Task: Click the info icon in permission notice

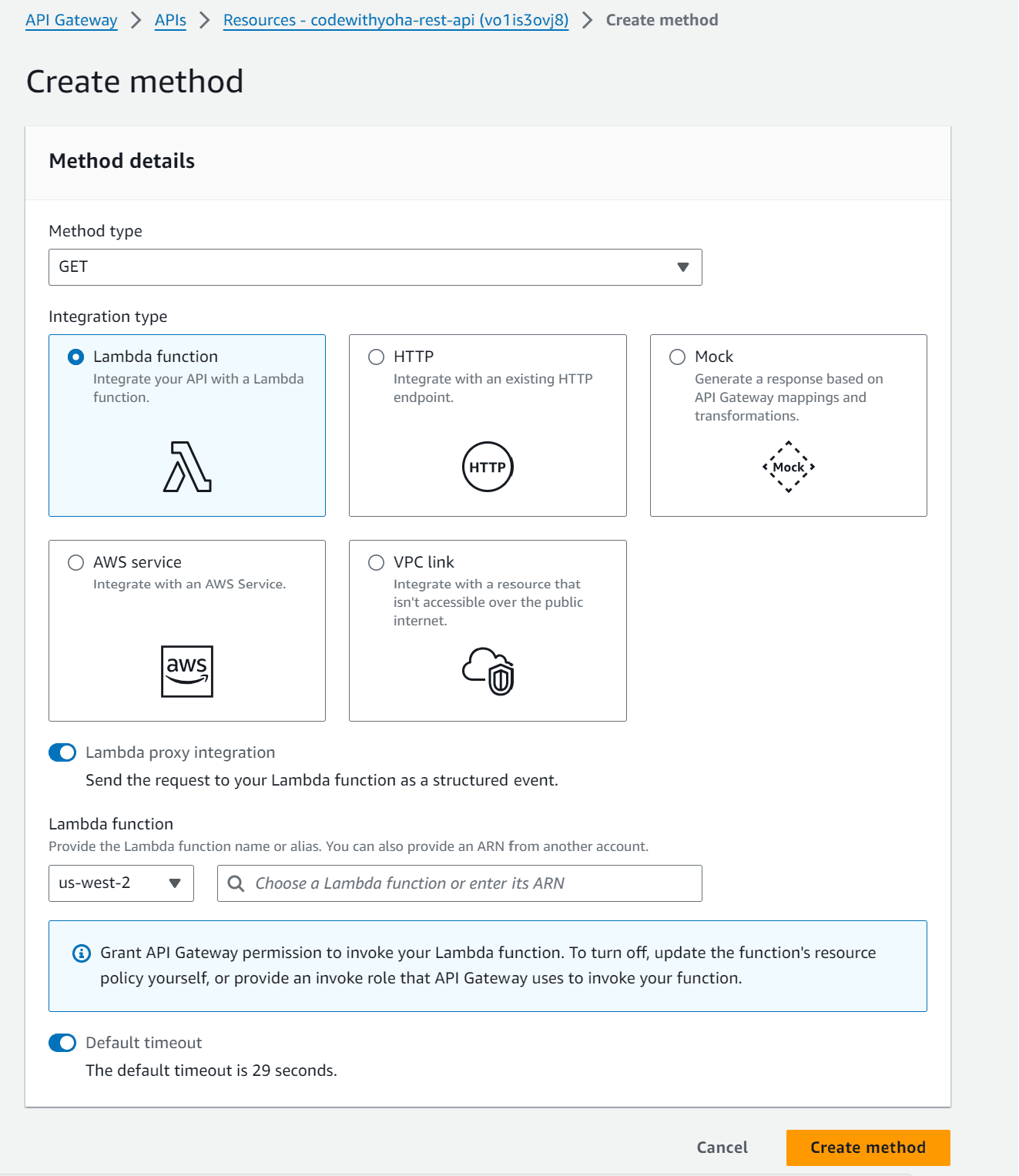Action: [x=81, y=953]
